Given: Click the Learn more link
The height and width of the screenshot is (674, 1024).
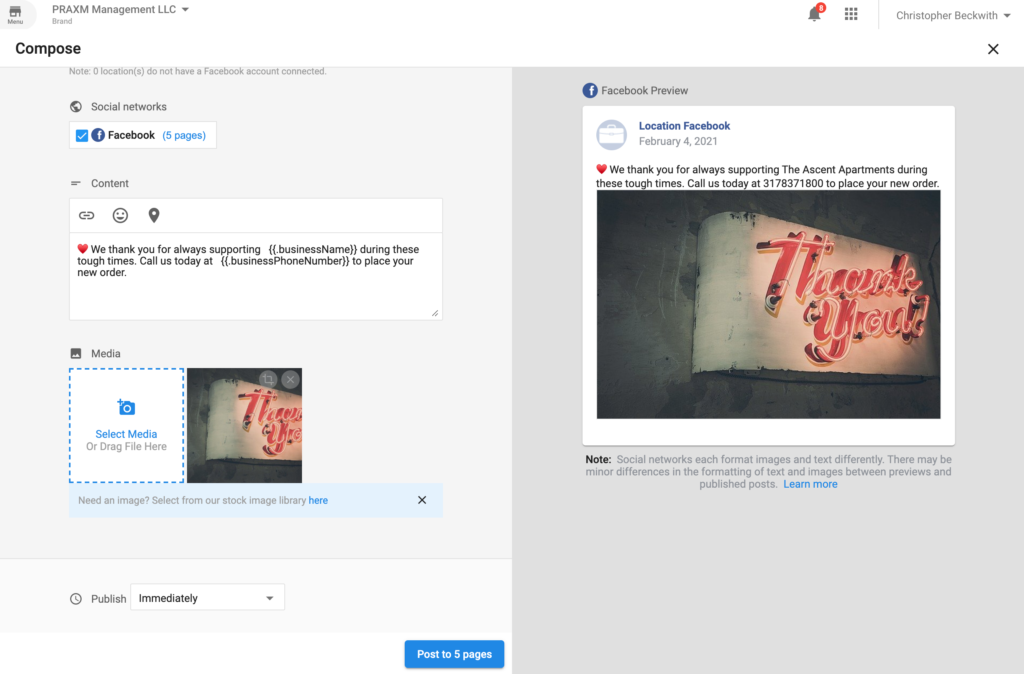Looking at the screenshot, I should tap(810, 484).
